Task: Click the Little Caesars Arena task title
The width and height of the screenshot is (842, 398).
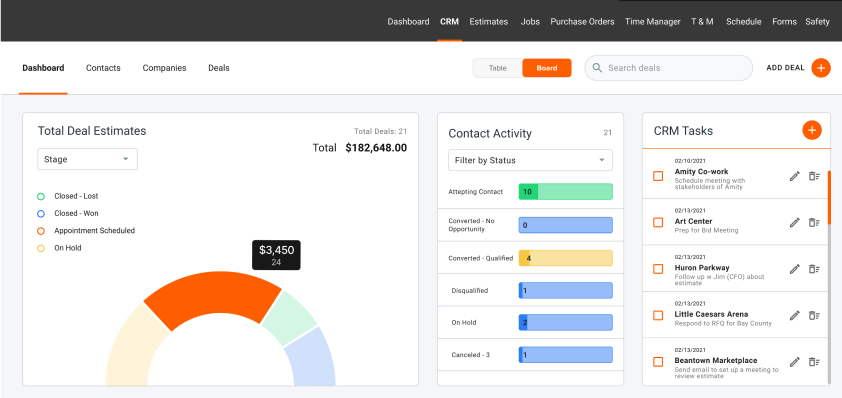Action: [x=711, y=314]
